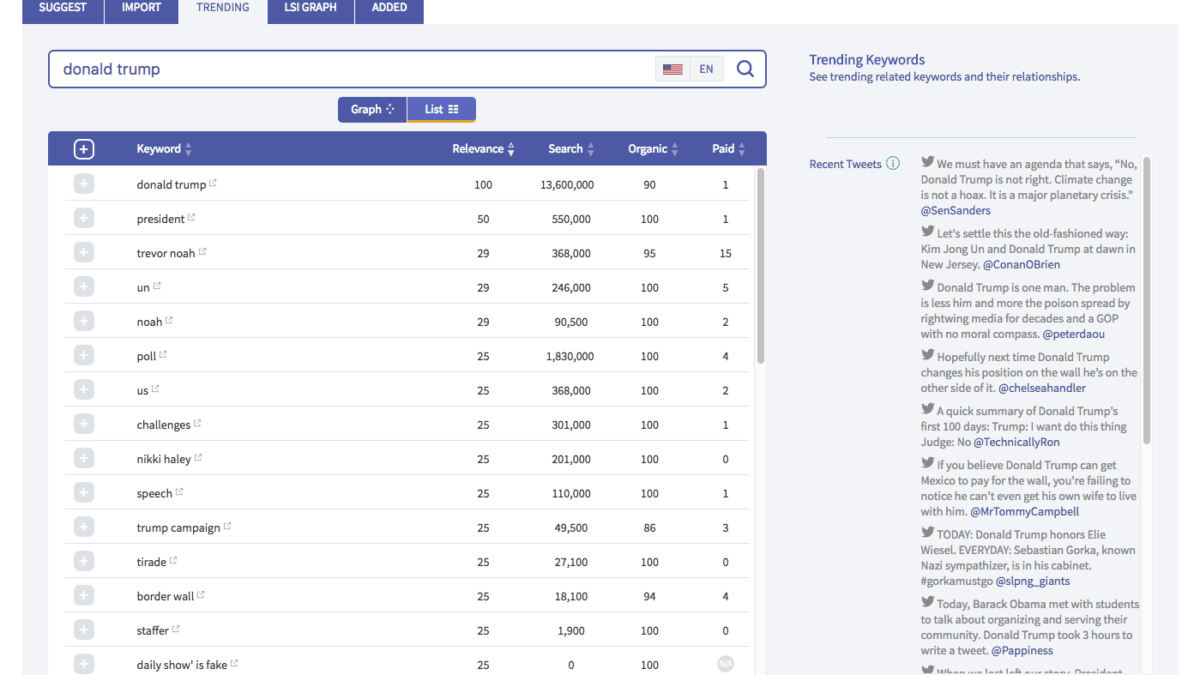Add the 'nikki haley' keyword row
Viewport: 1200px width, 675px height.
[x=84, y=458]
